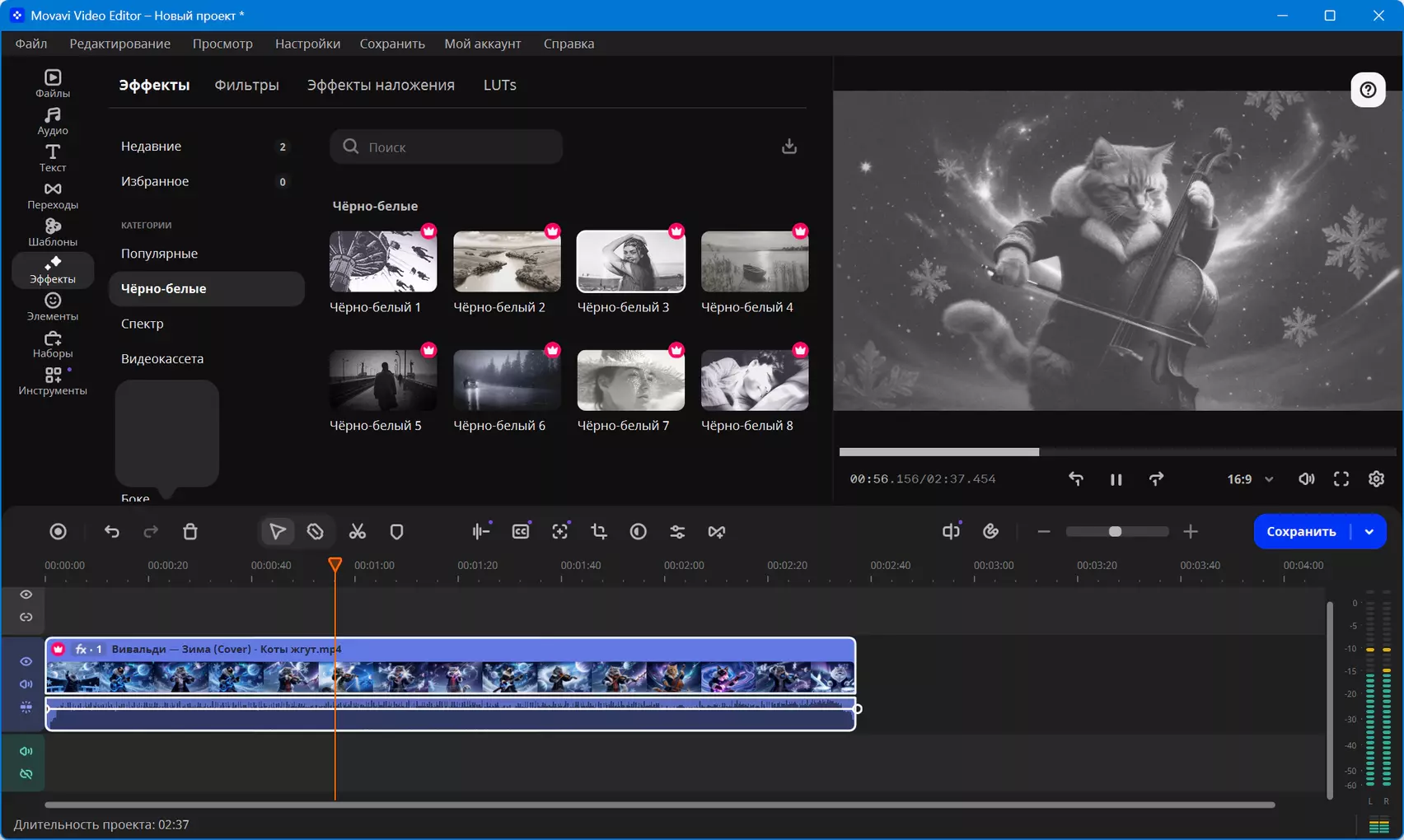Viewport: 1404px width, 840px height.
Task: Open the 16:9 aspect ratio dropdown
Action: point(1250,479)
